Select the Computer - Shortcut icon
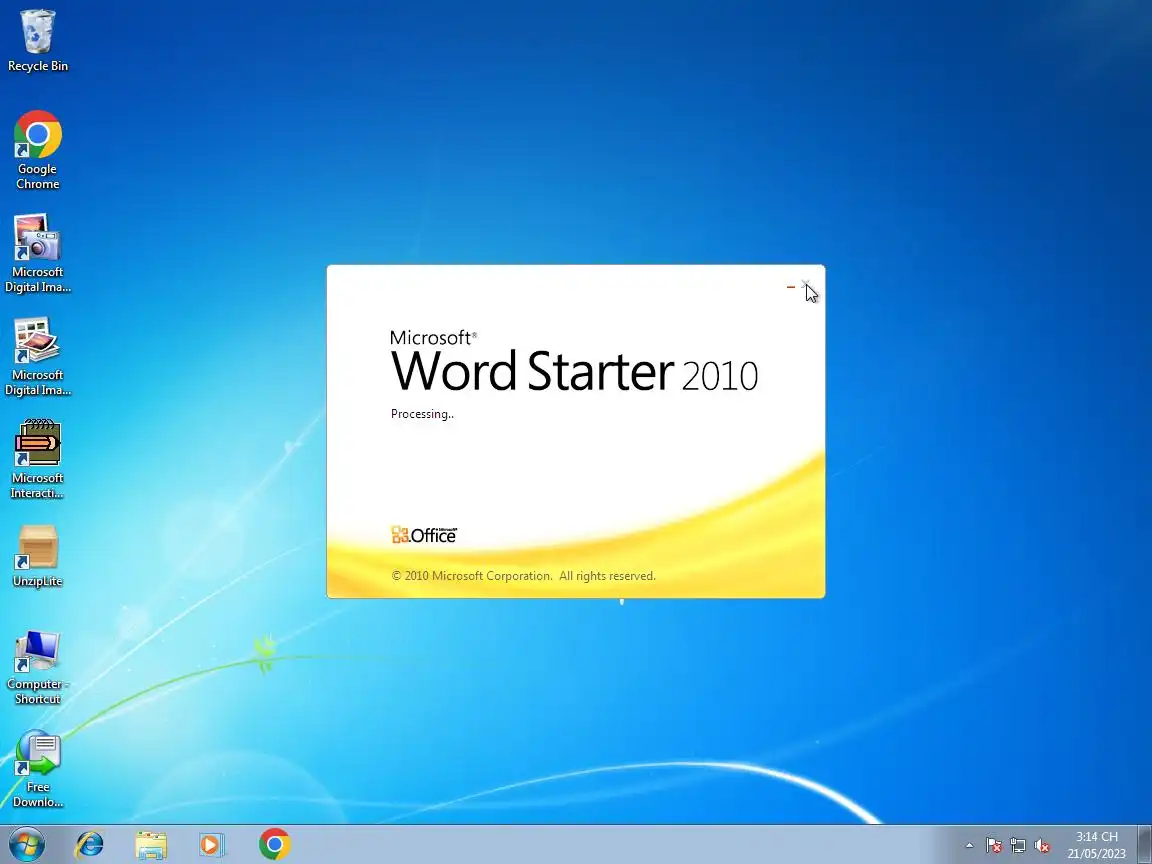 click(37, 667)
